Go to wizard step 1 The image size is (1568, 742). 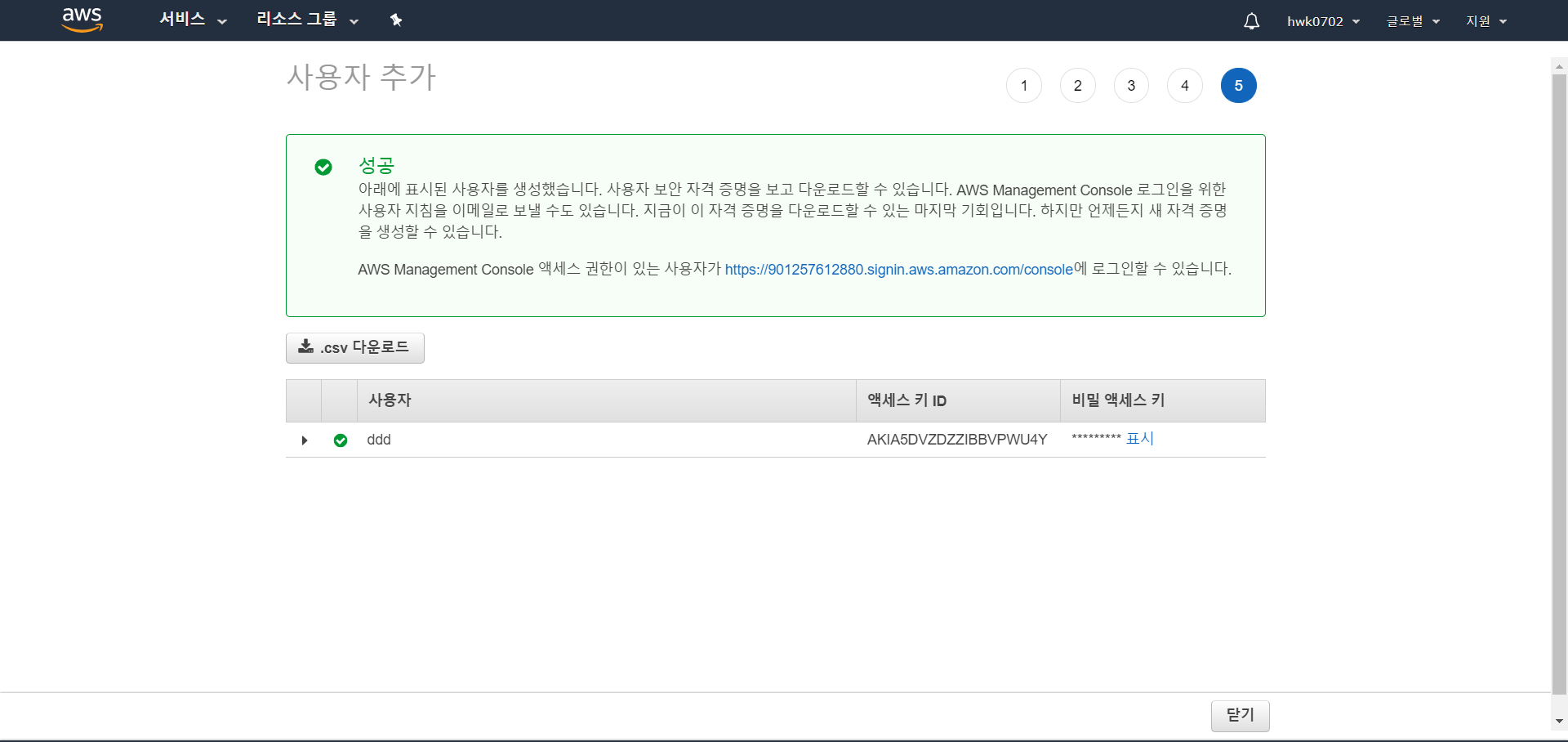tap(1024, 86)
